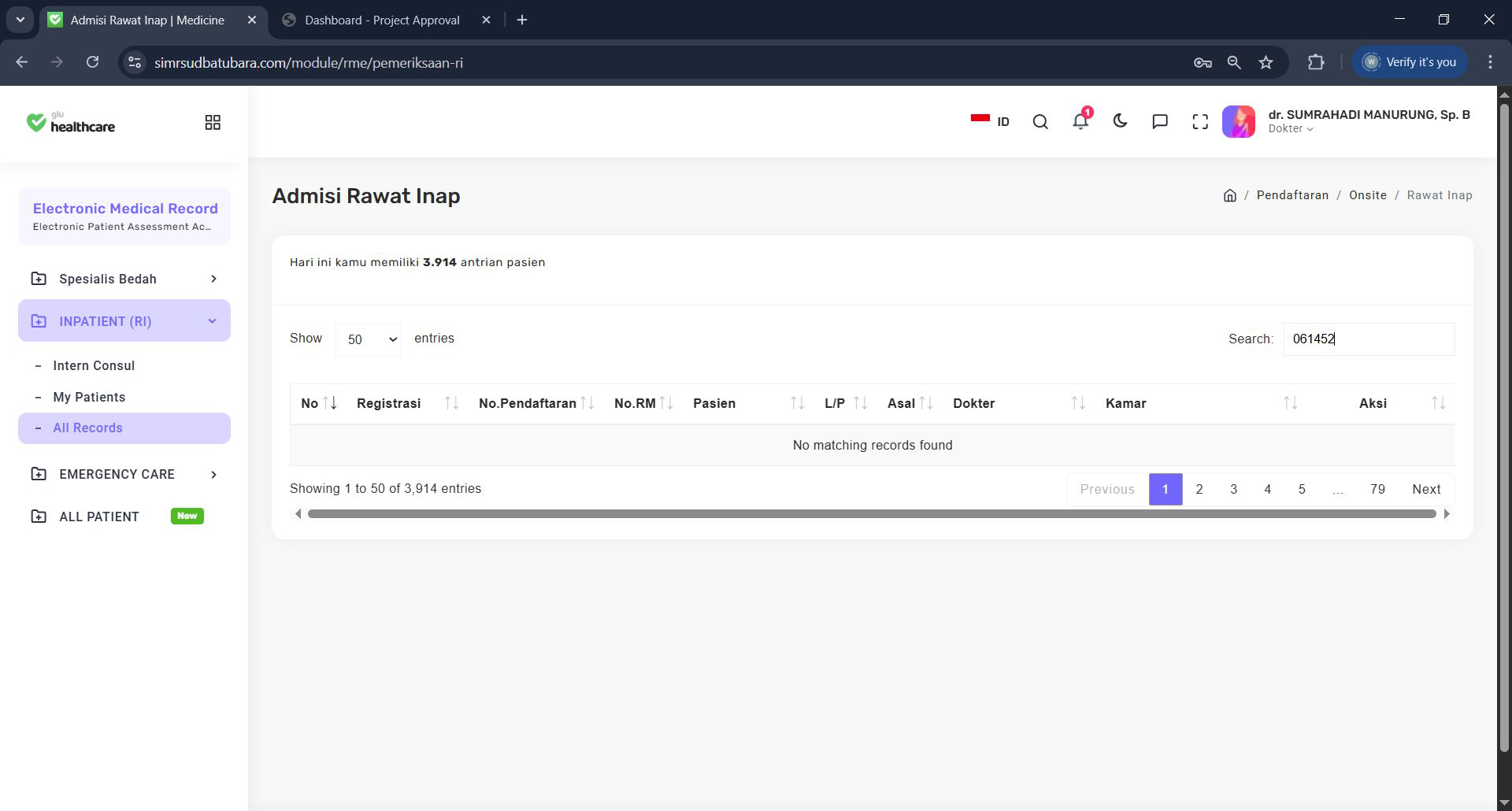Toggle dark mode moon icon
1512x811 pixels.
click(1120, 121)
